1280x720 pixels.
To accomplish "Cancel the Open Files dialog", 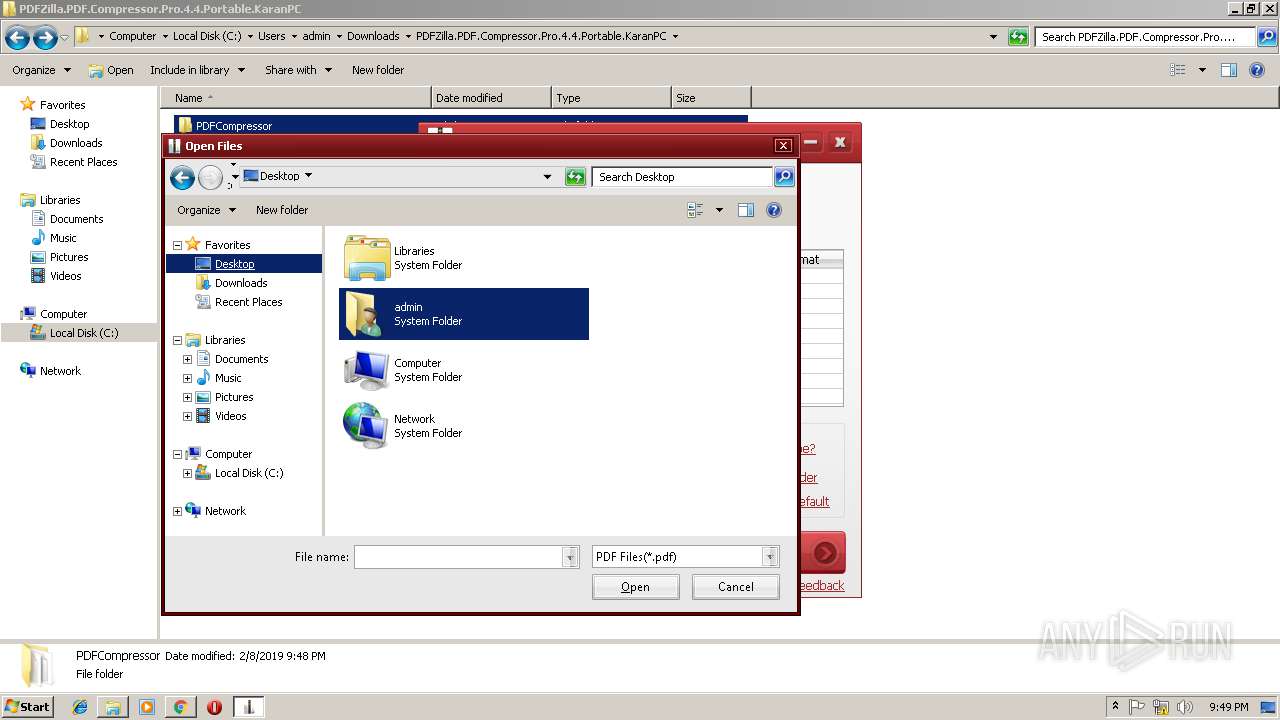I will pos(736,587).
